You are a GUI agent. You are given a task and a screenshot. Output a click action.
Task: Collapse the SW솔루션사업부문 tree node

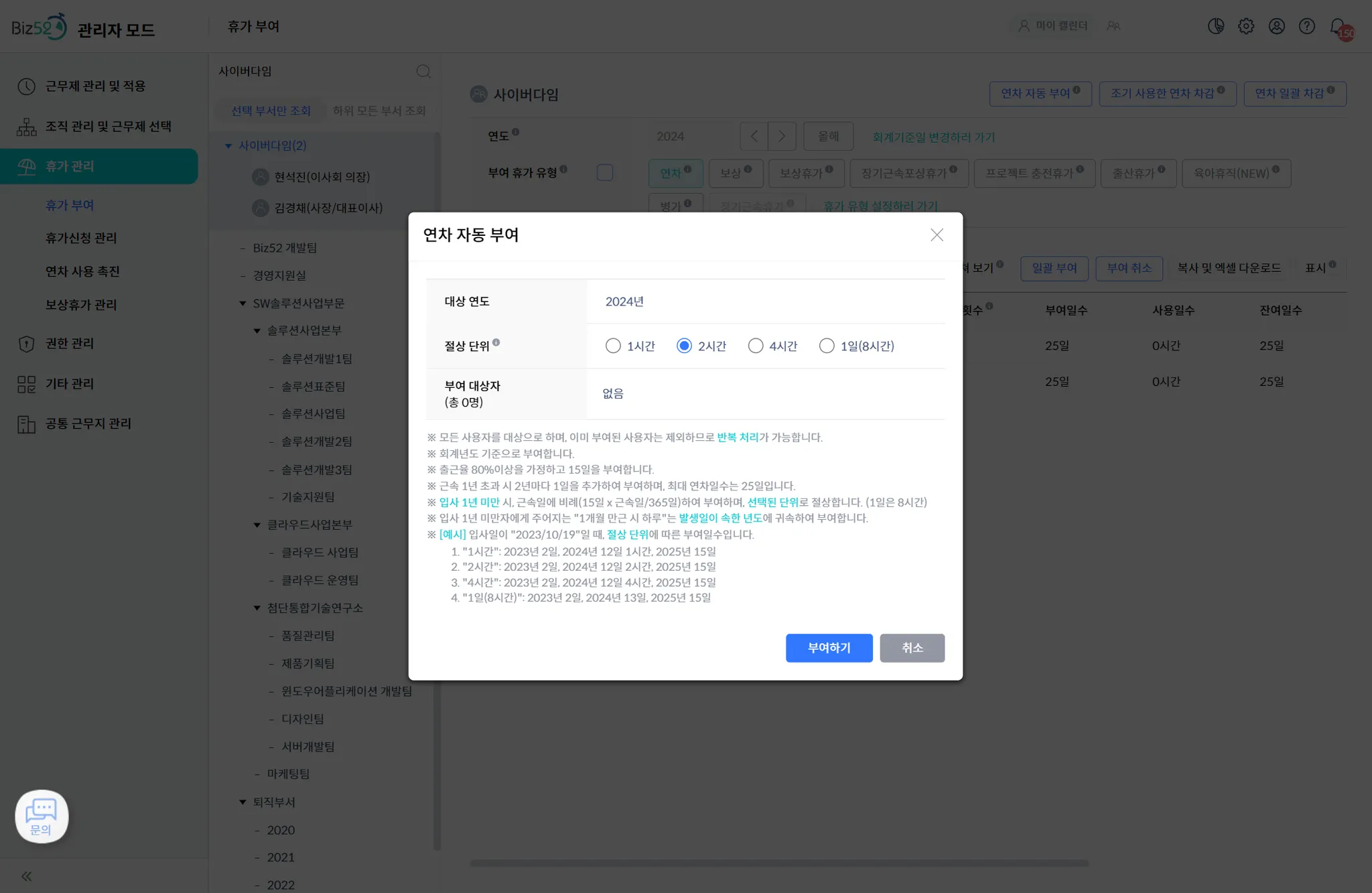click(x=243, y=303)
